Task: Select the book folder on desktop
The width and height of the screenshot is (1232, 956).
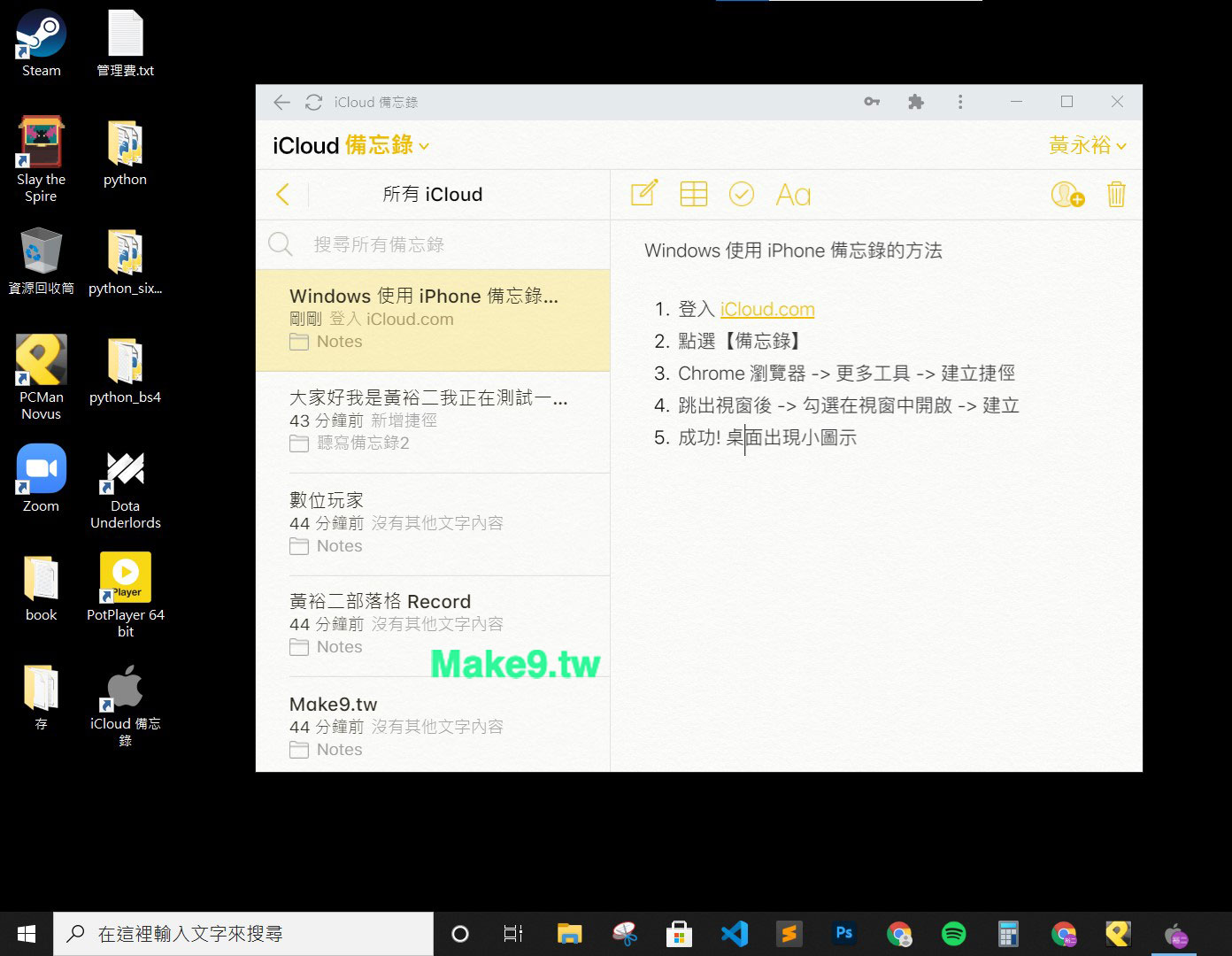Action: tap(42, 589)
